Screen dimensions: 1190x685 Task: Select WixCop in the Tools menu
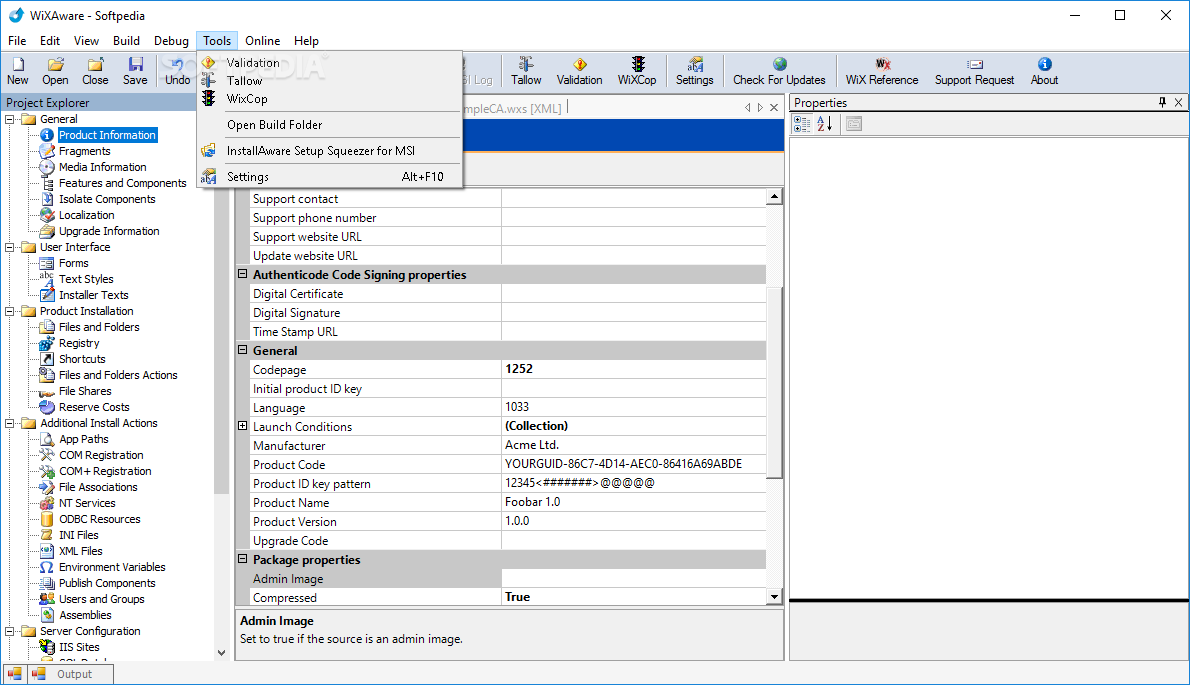point(329,99)
